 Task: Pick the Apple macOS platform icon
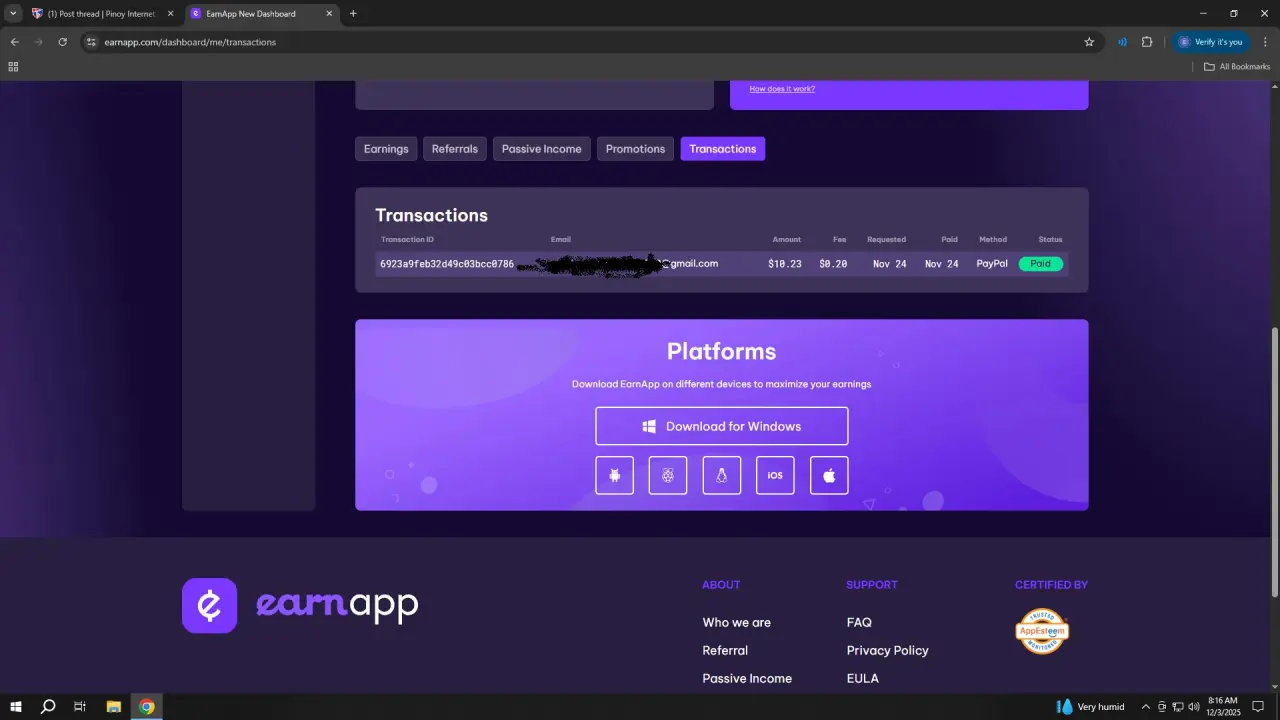(829, 476)
